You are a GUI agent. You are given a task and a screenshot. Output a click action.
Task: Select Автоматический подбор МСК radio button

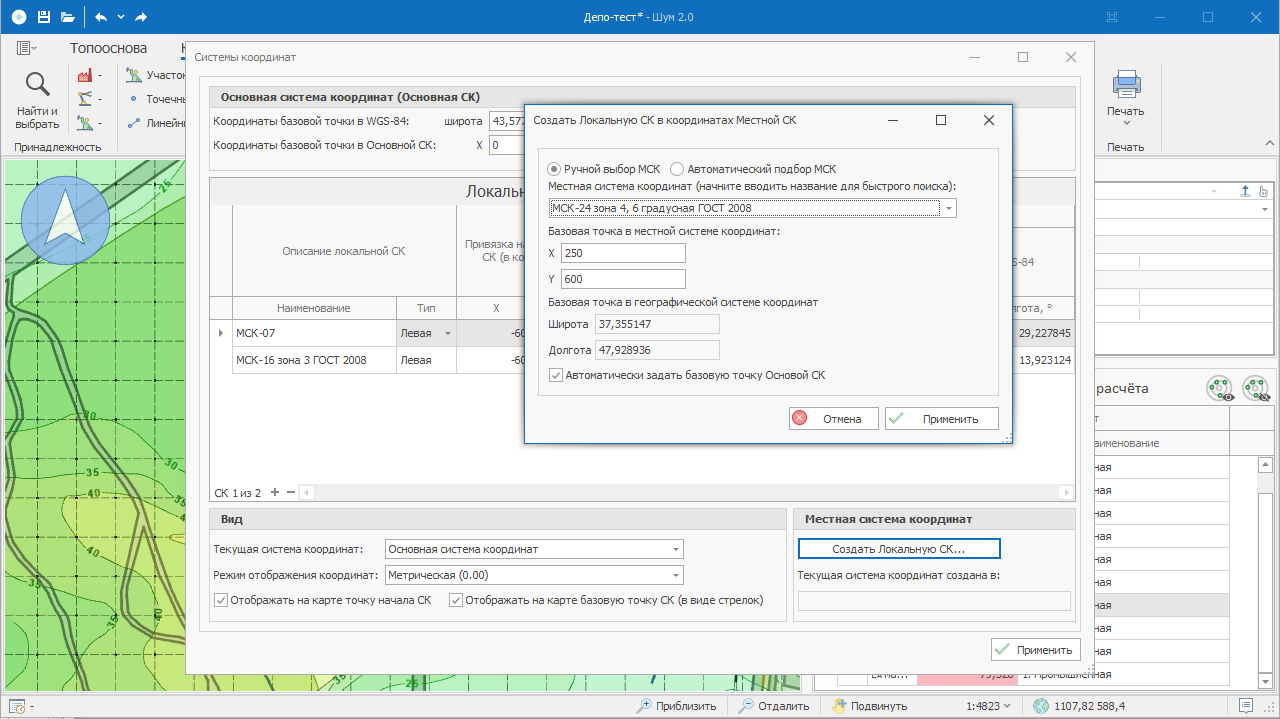tap(677, 169)
